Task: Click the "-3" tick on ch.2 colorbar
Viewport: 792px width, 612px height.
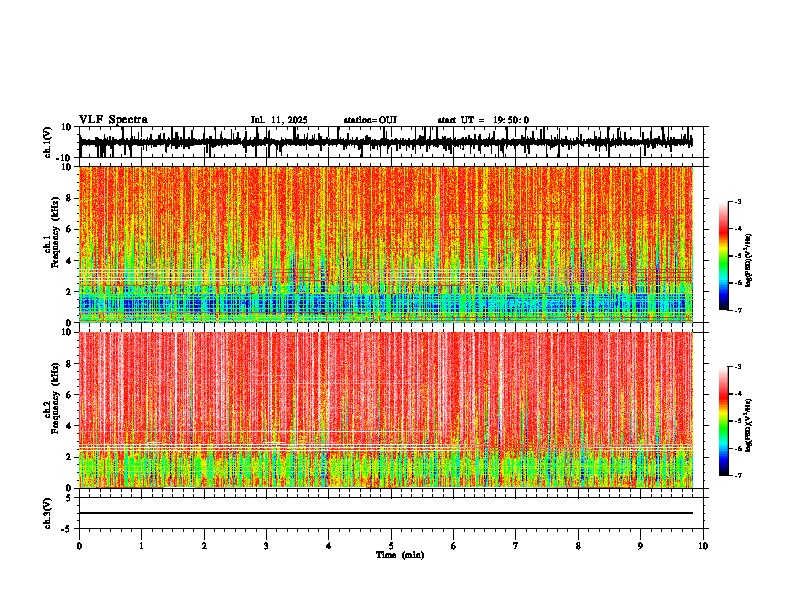Action: (x=737, y=367)
